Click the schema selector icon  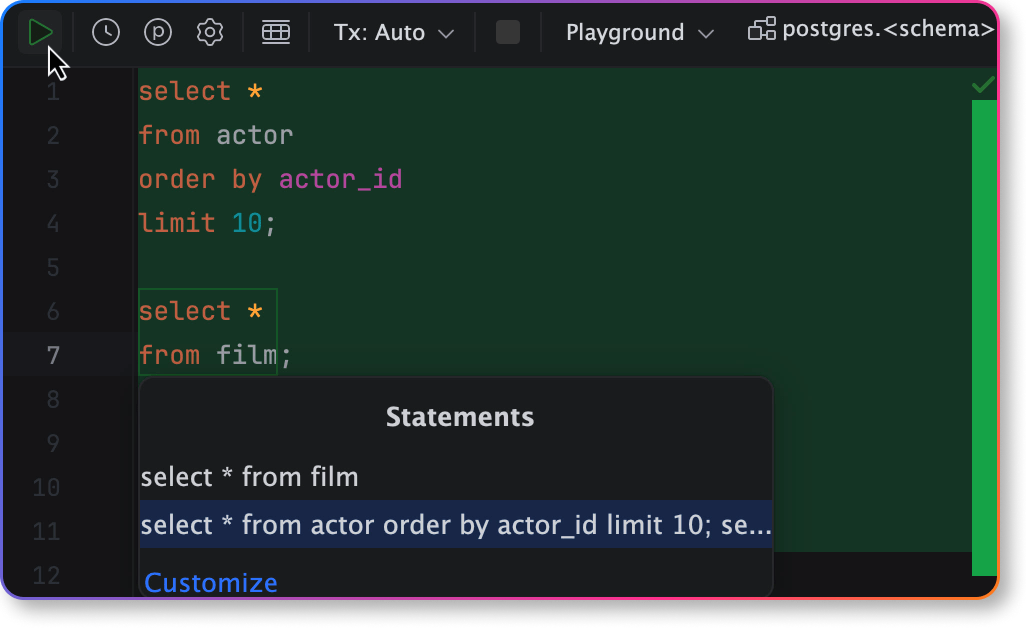pos(762,29)
